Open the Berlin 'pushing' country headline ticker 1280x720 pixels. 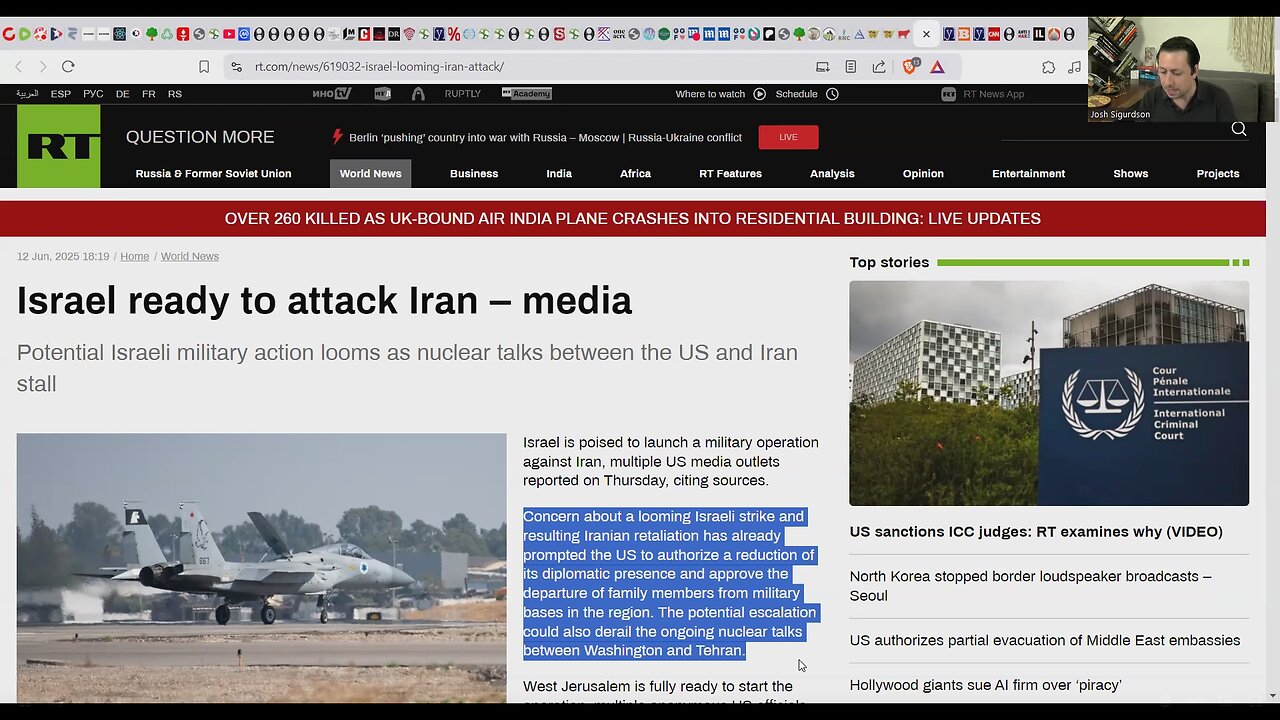(545, 137)
